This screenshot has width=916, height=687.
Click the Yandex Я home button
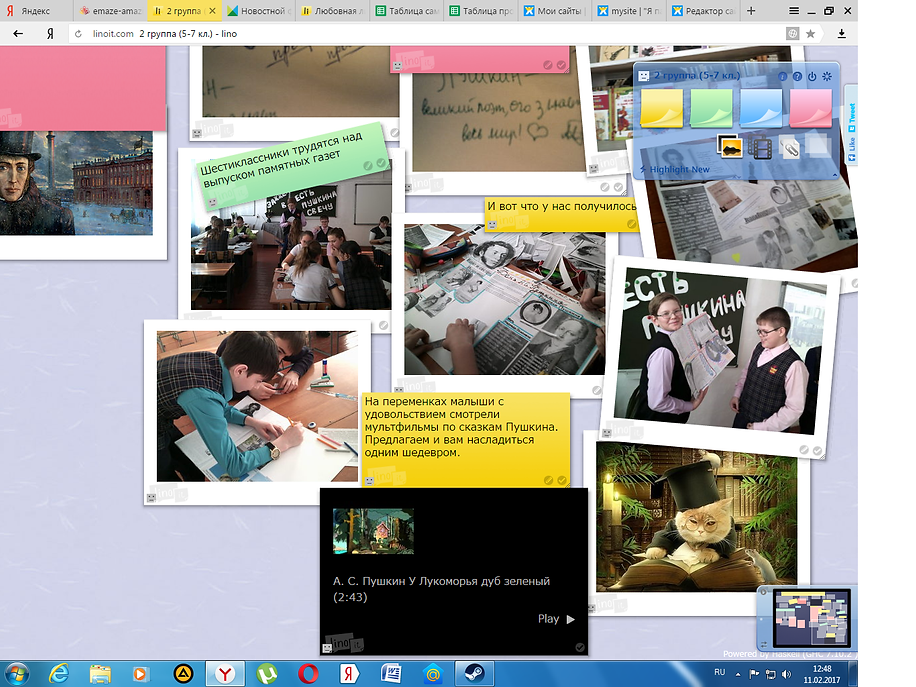coord(50,34)
